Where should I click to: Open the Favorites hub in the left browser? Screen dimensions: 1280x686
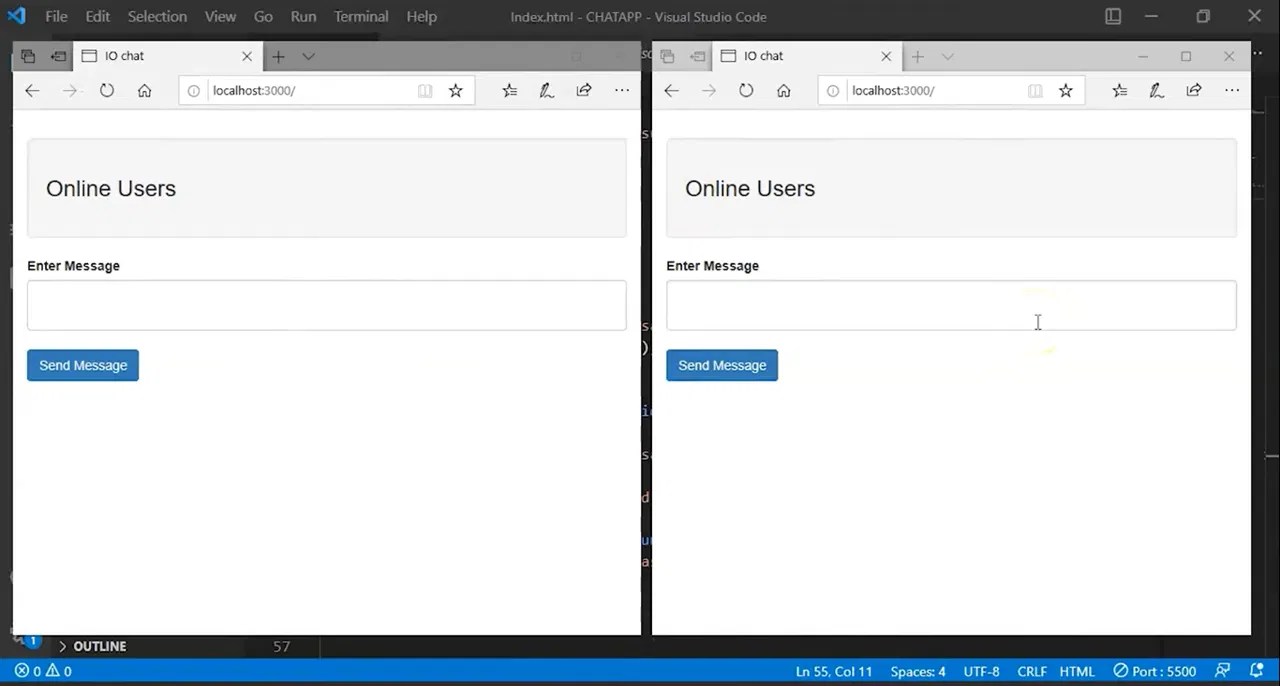(x=509, y=90)
